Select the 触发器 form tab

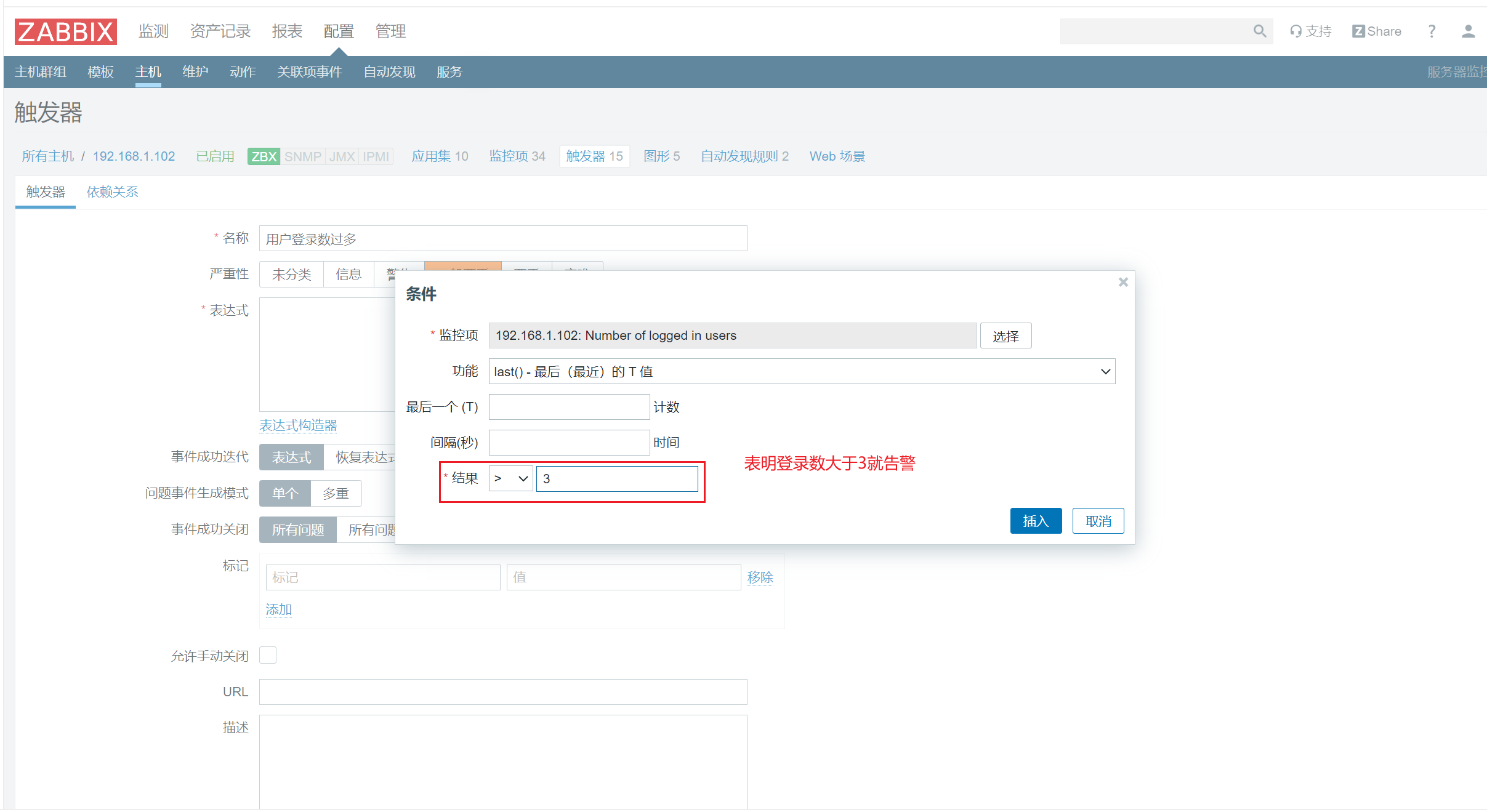[46, 192]
